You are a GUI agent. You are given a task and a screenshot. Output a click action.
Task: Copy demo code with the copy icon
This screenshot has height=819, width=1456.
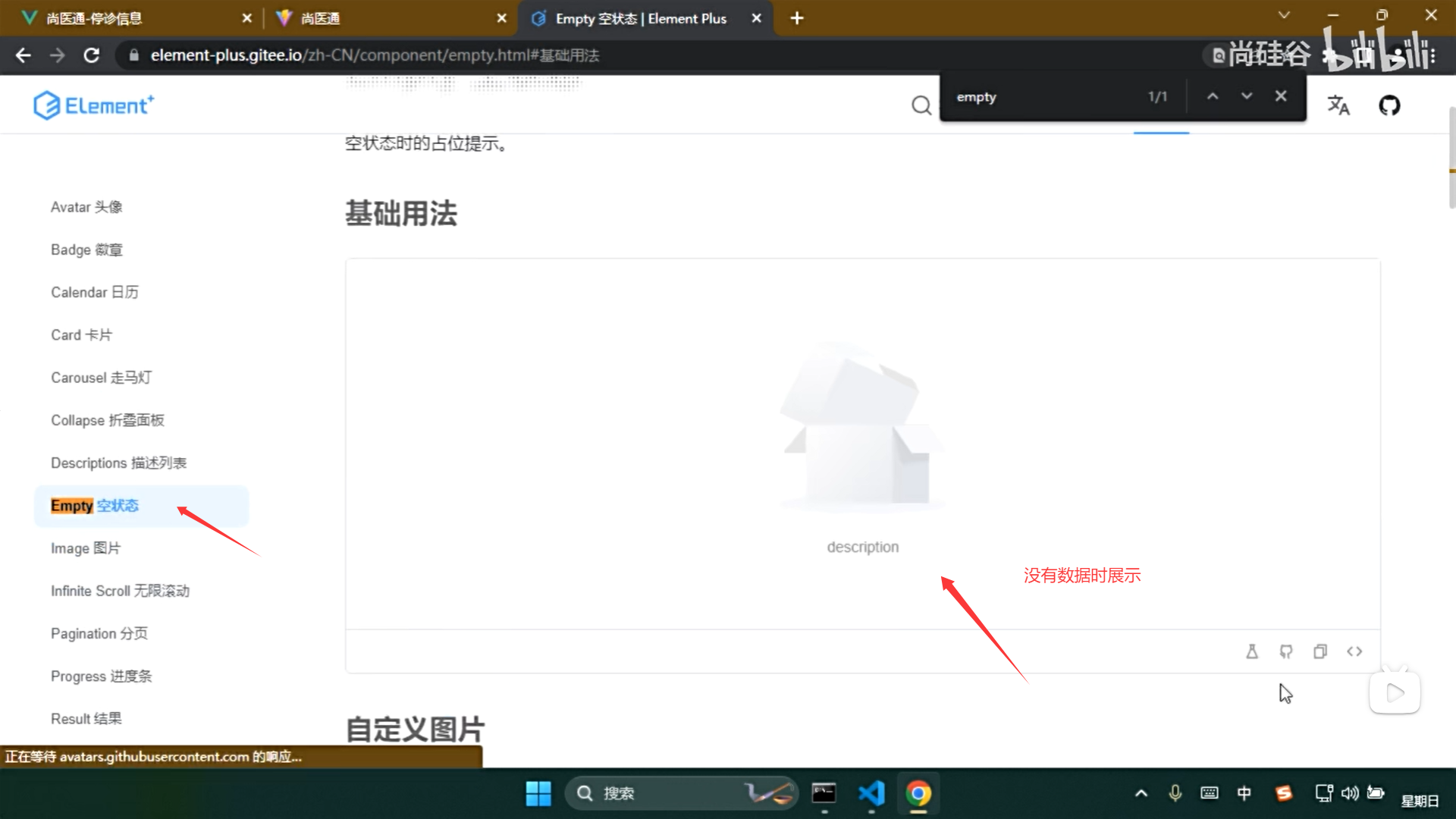click(x=1320, y=651)
